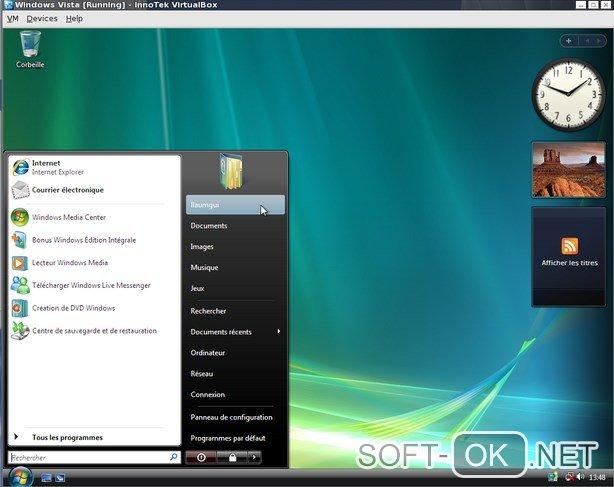The image size is (614, 487).
Task: Click the taskbar clock showing 13:48
Action: 597,477
